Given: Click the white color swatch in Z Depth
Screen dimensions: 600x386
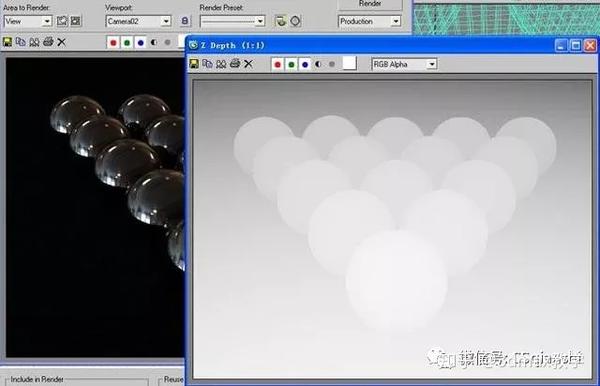Looking at the screenshot, I should point(349,64).
